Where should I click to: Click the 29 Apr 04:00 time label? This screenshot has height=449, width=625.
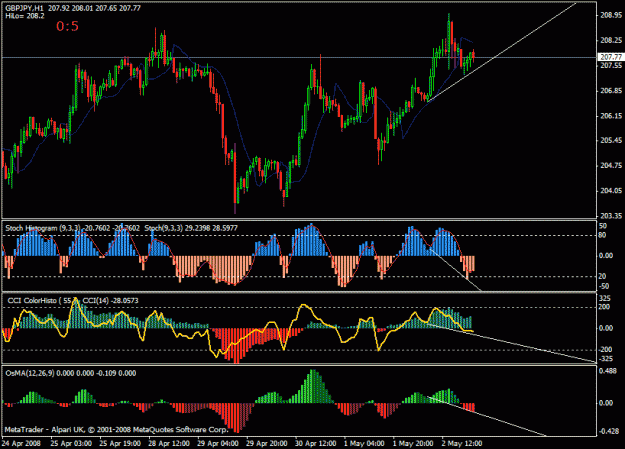coord(218,443)
